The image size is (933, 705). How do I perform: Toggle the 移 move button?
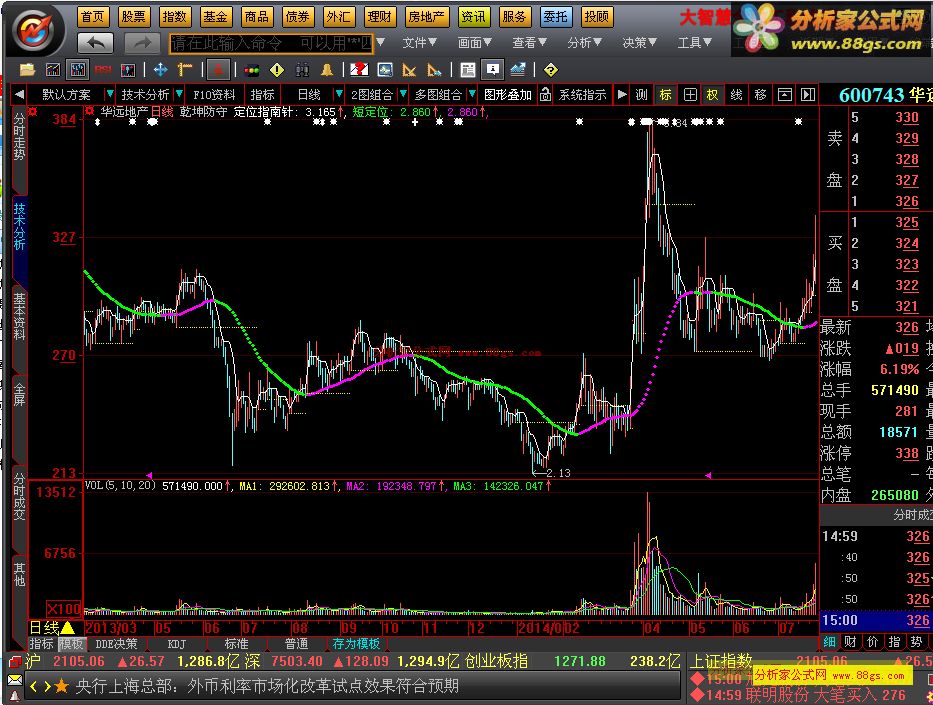click(760, 95)
